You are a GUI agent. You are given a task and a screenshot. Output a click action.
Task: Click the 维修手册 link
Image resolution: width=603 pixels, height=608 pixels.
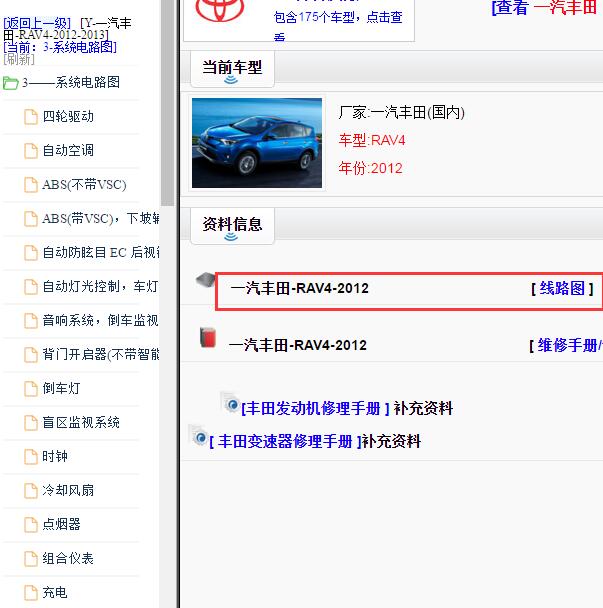tap(570, 345)
